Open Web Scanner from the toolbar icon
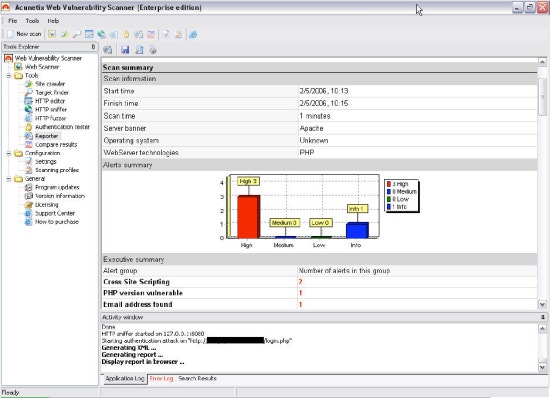This screenshot has height=398, width=550. point(52,34)
